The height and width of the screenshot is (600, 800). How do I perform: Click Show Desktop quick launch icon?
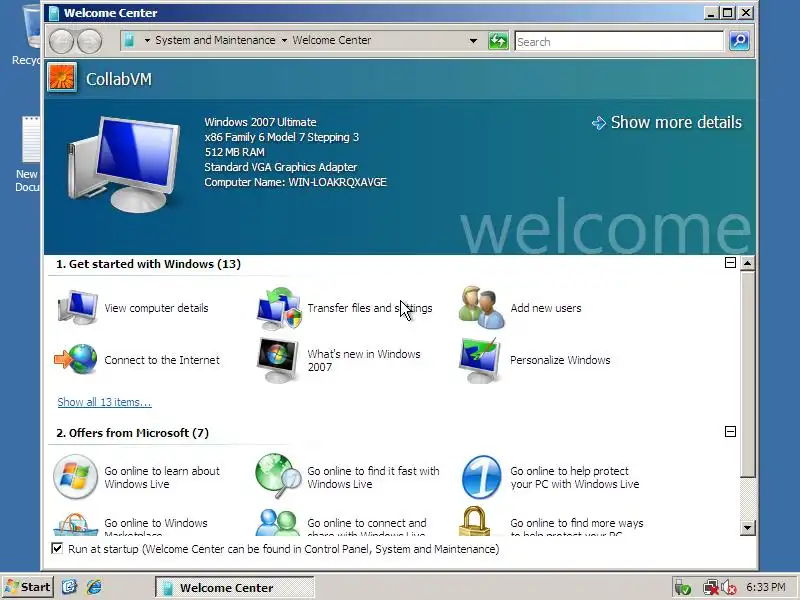tap(69, 587)
